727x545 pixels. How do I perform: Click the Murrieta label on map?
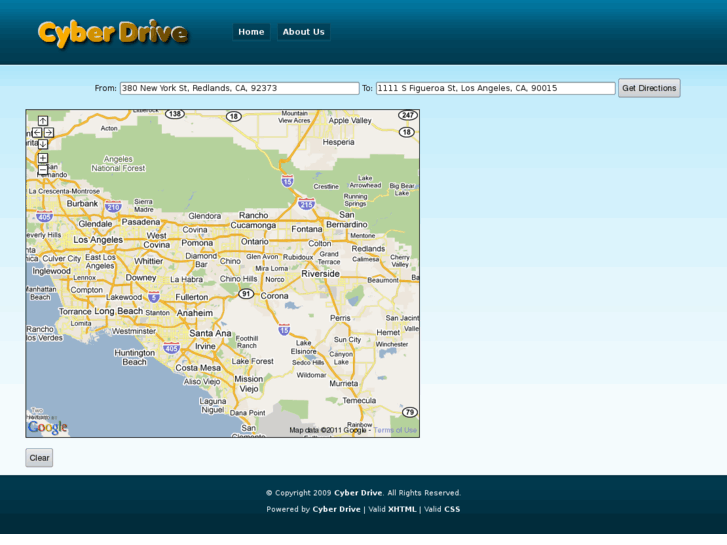(x=344, y=383)
